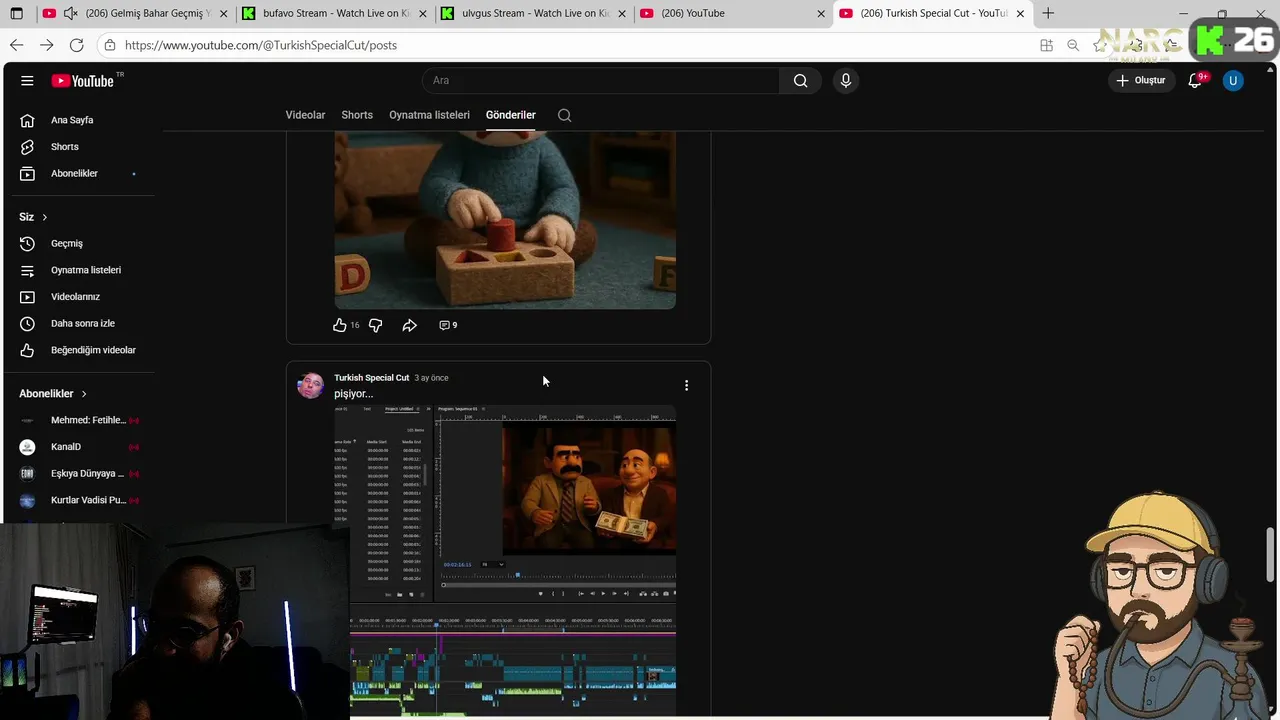
Task: Select the Gönderiler tab
Action: pyautogui.click(x=511, y=115)
